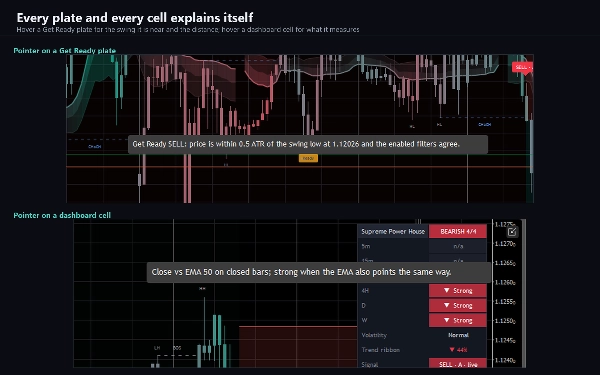600x375 pixels.
Task: Select the 5m timeframe label
Action: point(366,246)
